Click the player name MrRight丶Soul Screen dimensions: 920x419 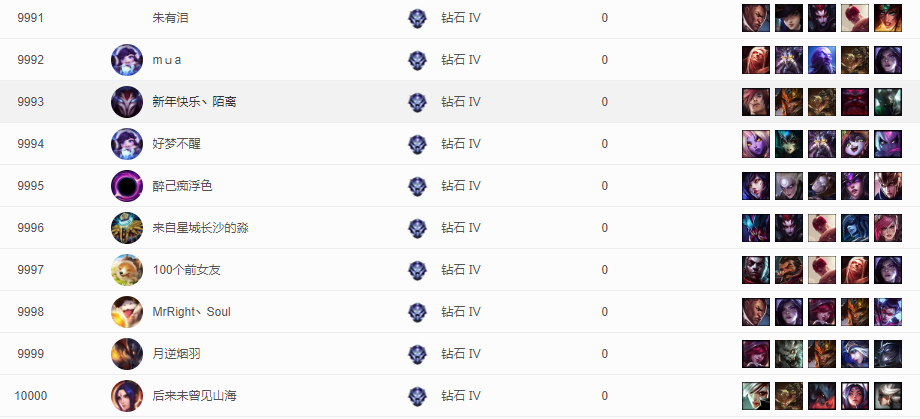tap(191, 312)
